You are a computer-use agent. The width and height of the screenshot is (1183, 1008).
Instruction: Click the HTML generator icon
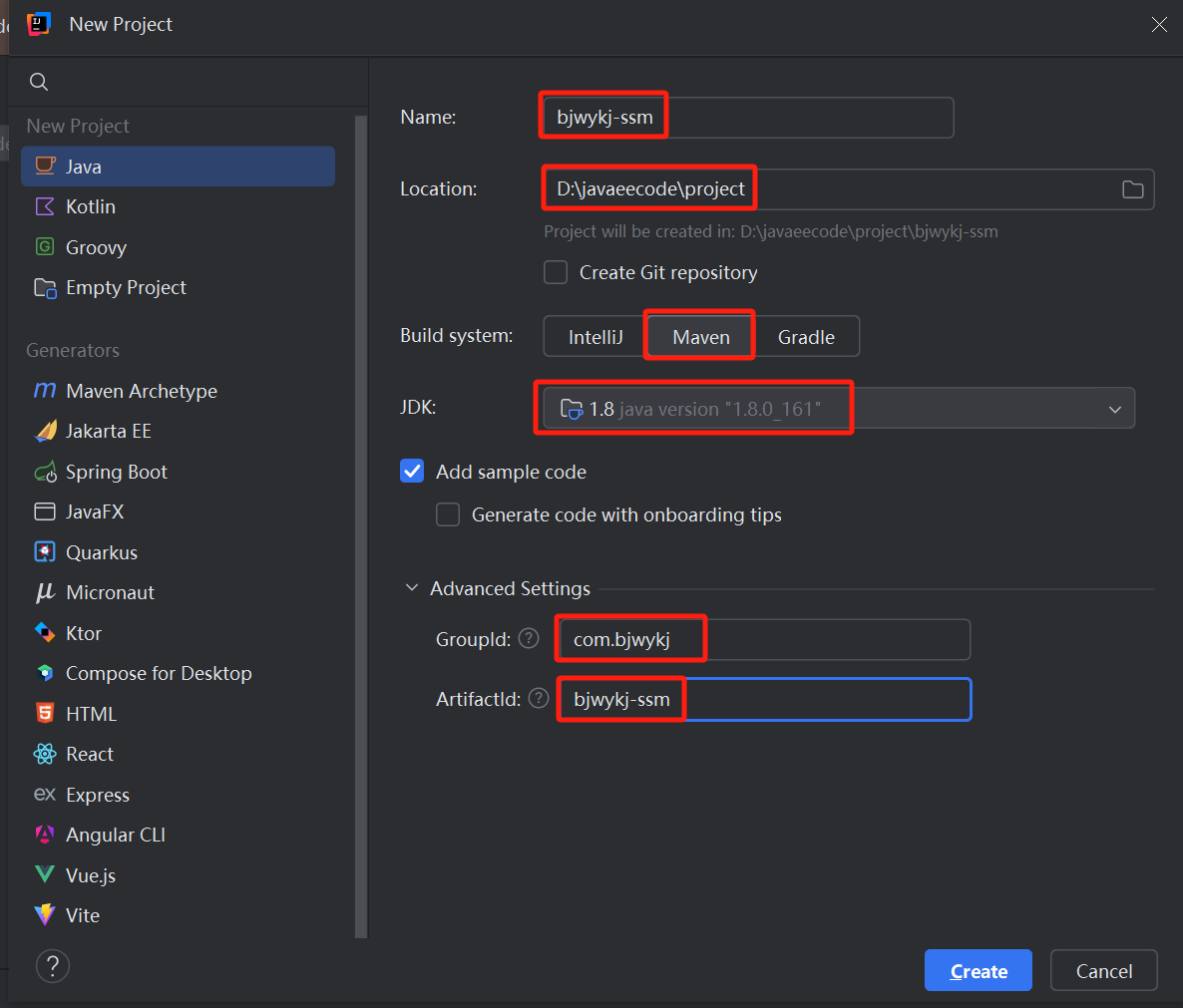pyautogui.click(x=45, y=713)
